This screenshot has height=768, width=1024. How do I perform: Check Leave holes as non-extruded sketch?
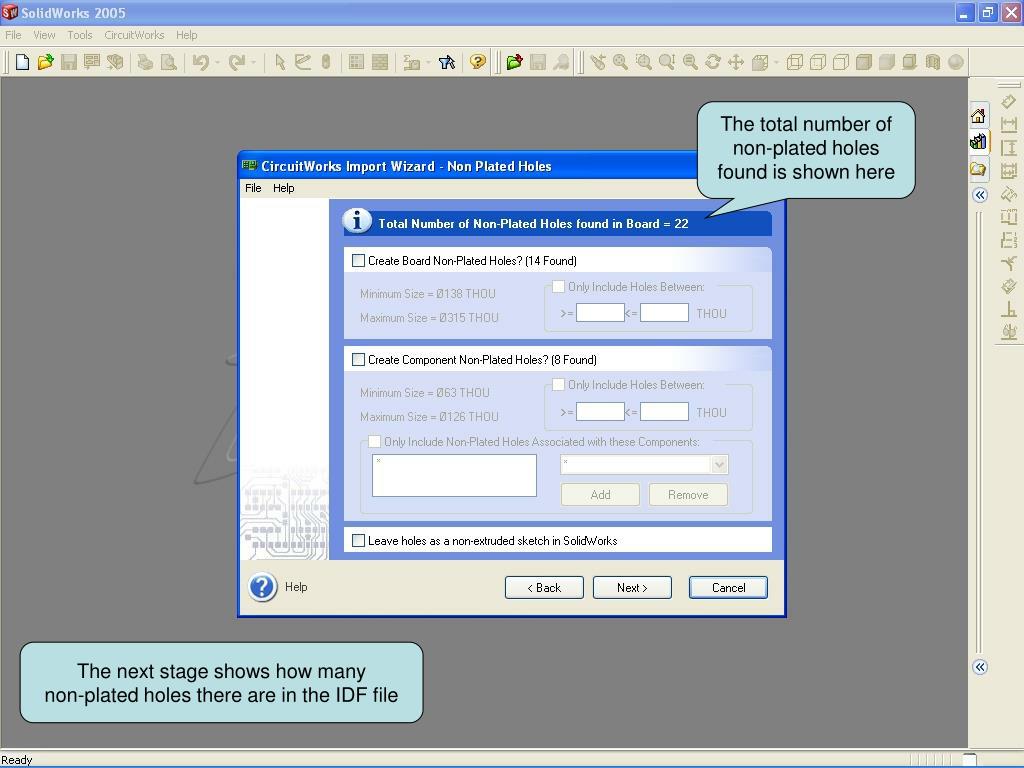pyautogui.click(x=359, y=541)
